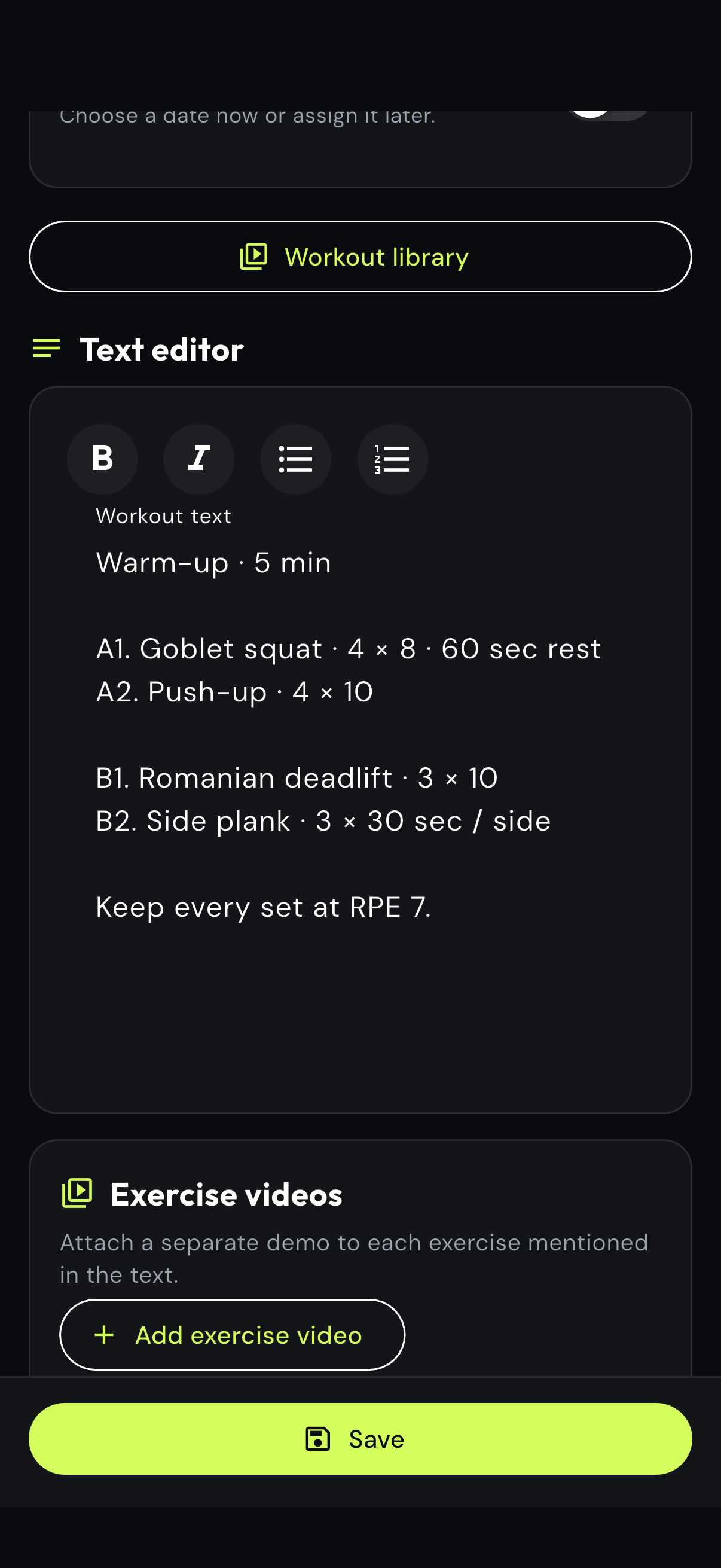Click the Exercise videos library icon

click(x=77, y=1193)
